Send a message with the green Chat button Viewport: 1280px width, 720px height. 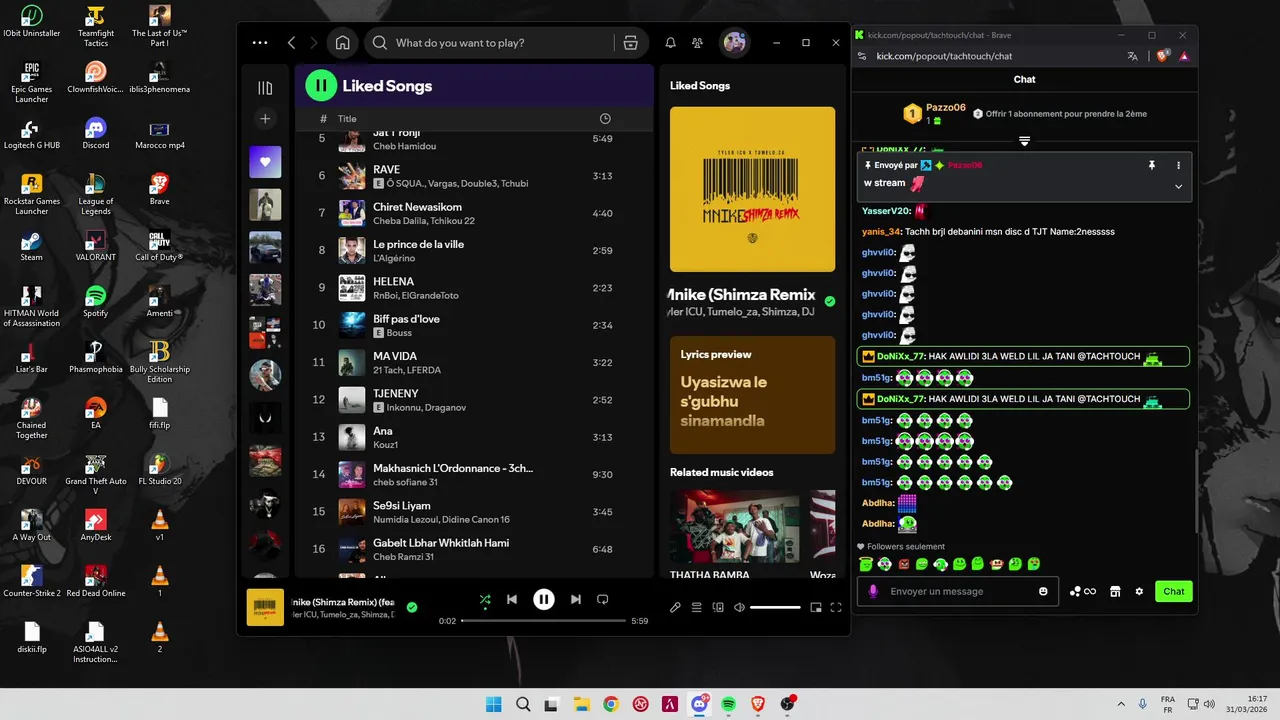1174,591
